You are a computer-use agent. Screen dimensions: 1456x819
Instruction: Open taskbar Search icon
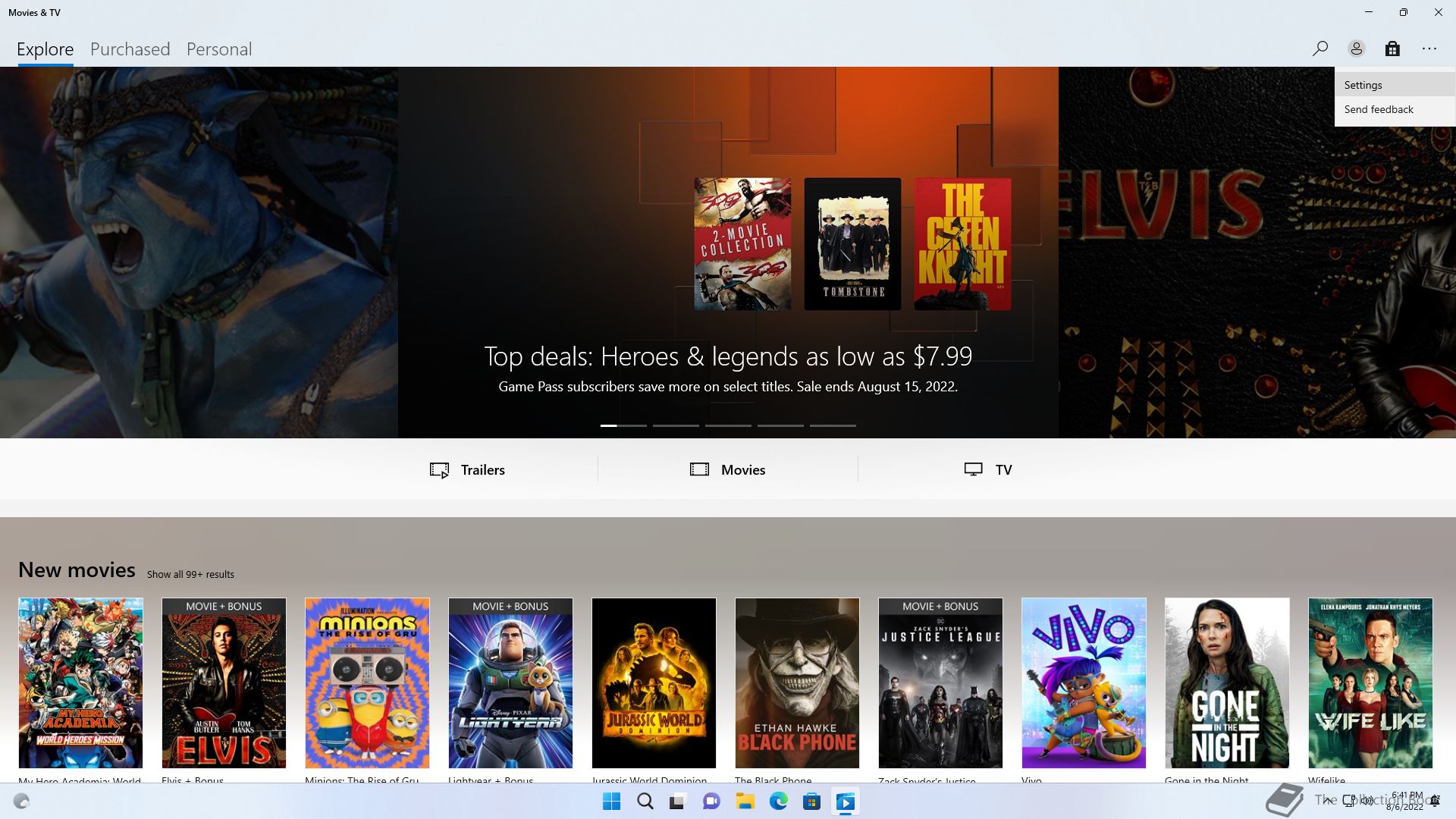point(645,802)
